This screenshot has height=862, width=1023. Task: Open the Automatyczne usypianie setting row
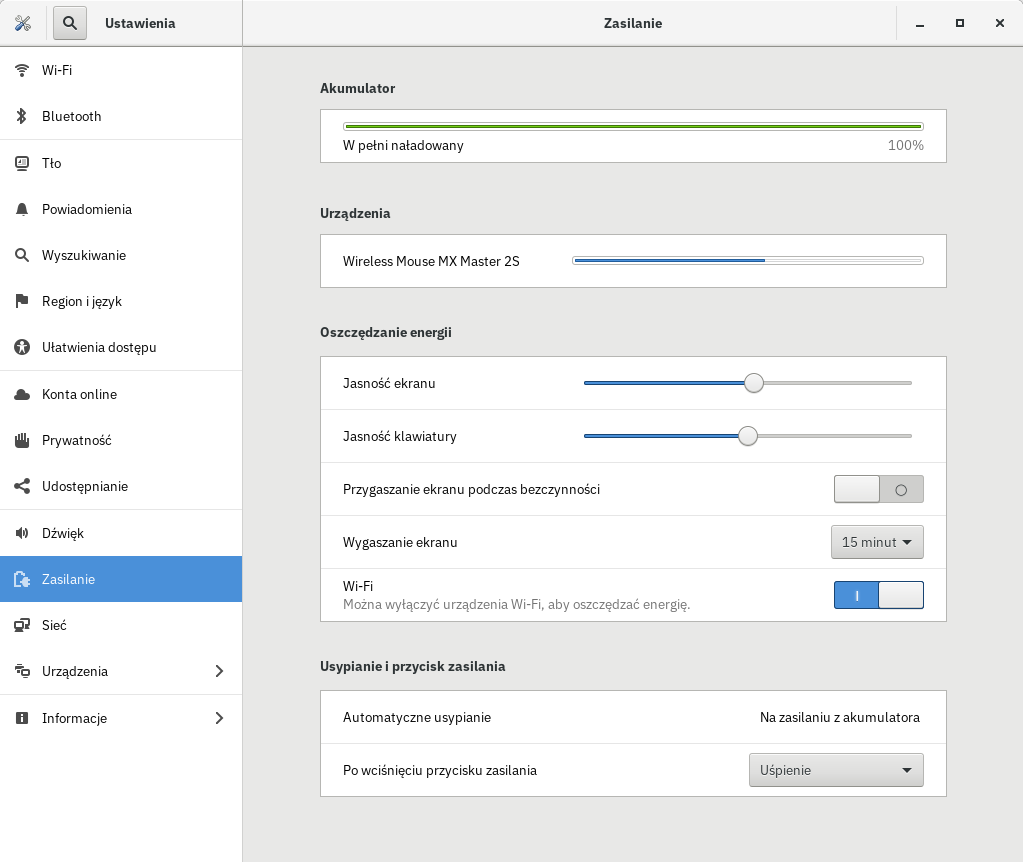(632, 717)
